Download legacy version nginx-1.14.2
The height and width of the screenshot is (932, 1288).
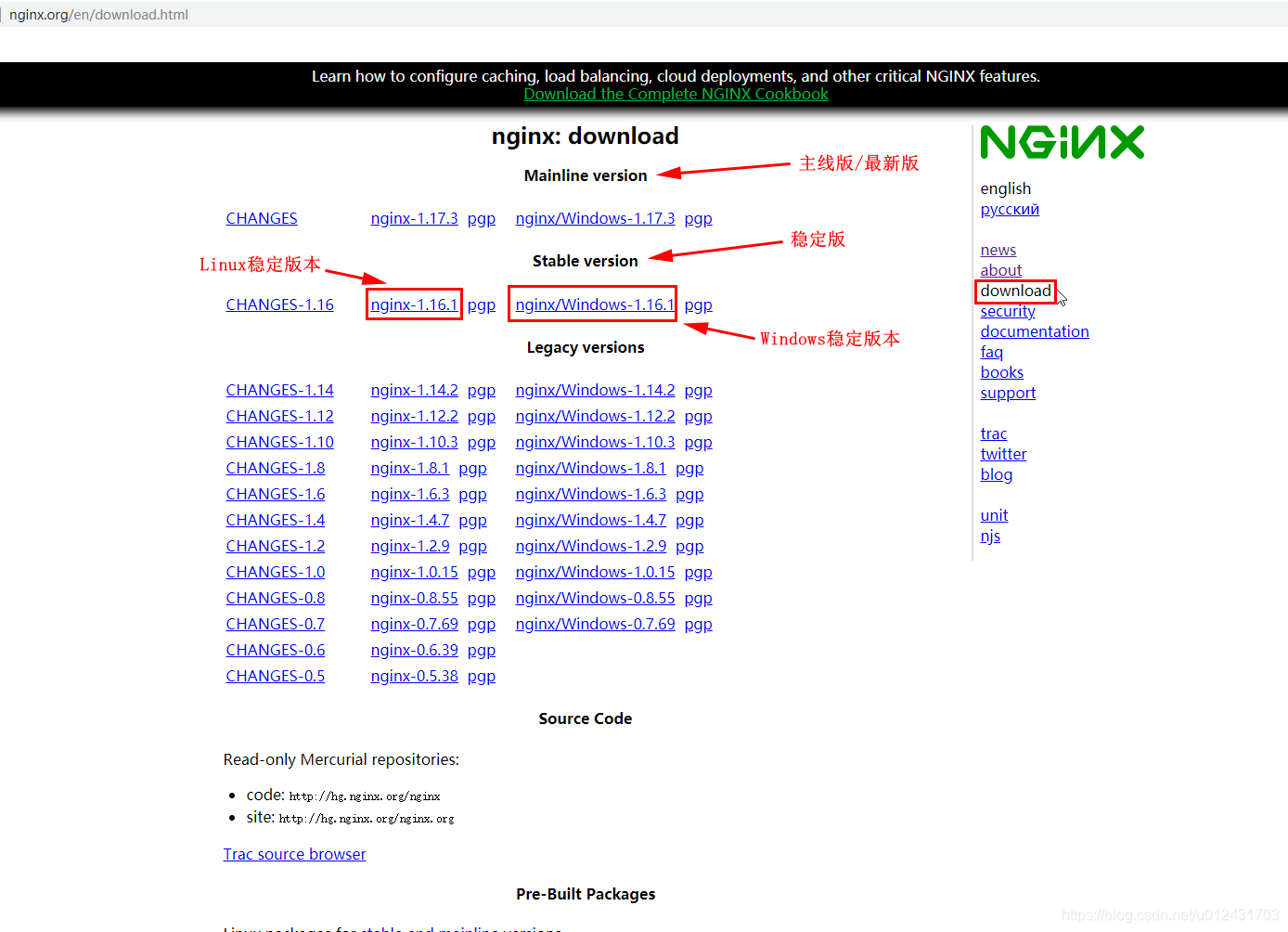(x=414, y=390)
